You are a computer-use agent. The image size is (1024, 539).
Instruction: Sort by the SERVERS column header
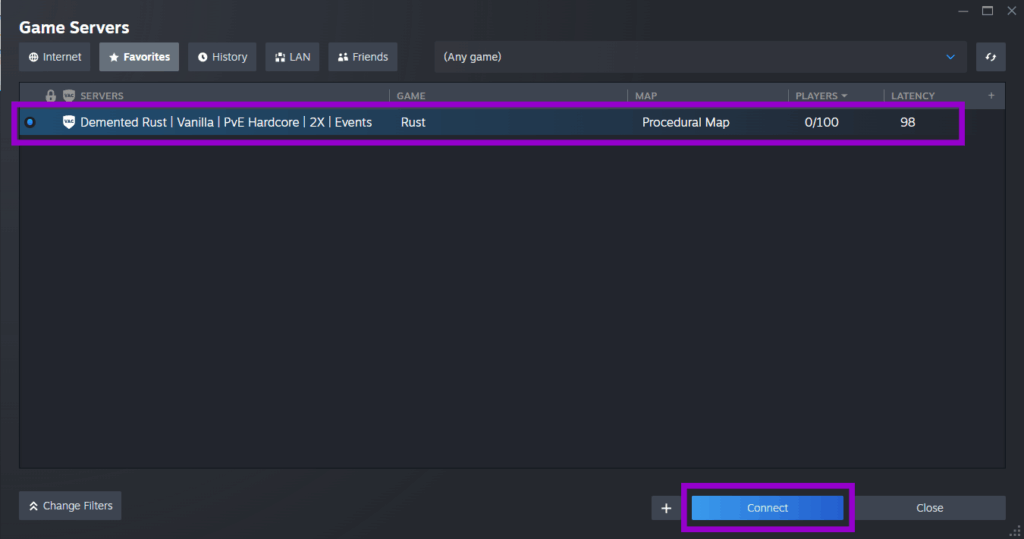[102, 95]
